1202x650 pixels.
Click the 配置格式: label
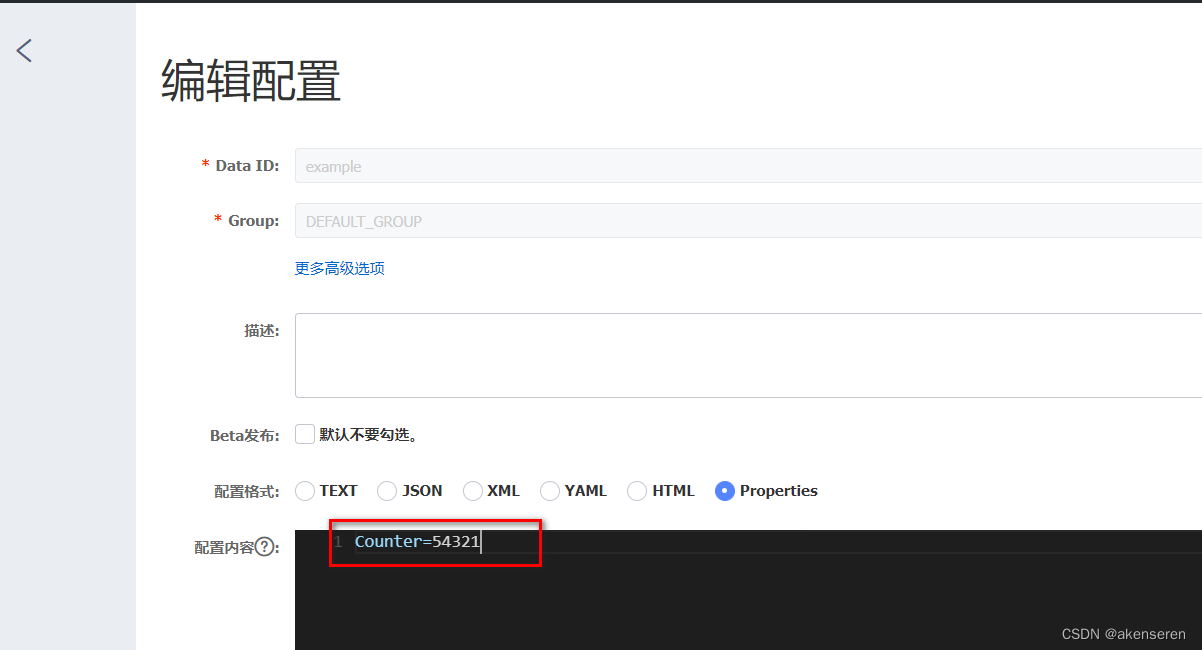[x=247, y=491]
